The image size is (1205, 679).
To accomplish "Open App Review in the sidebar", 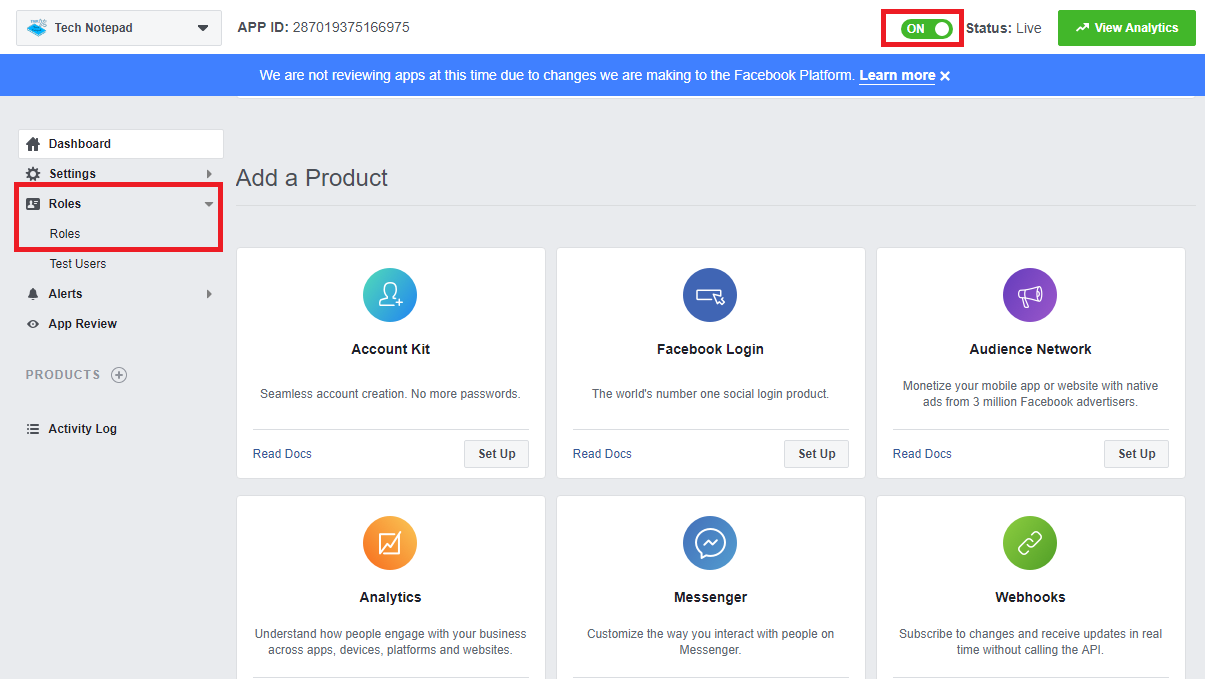I will (x=83, y=324).
